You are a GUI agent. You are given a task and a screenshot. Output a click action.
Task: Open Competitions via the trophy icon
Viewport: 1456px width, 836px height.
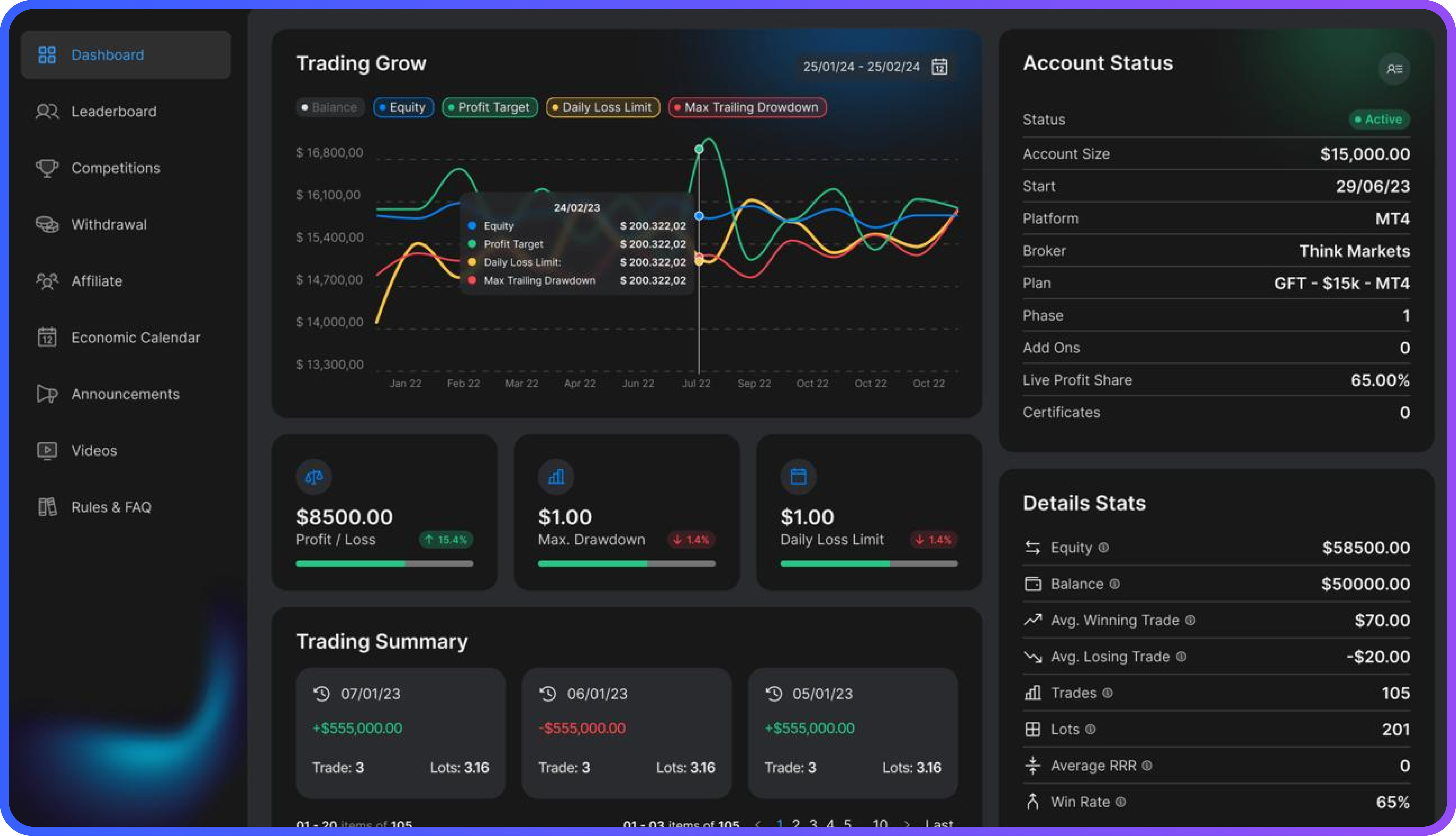click(x=47, y=168)
